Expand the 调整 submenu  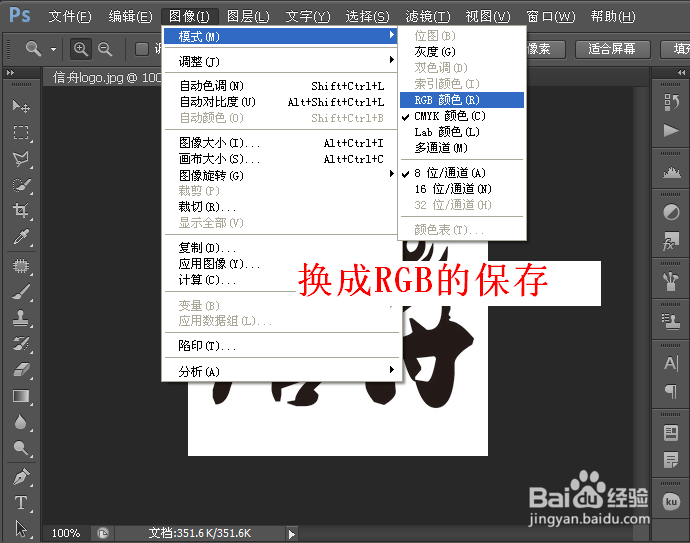[281, 62]
